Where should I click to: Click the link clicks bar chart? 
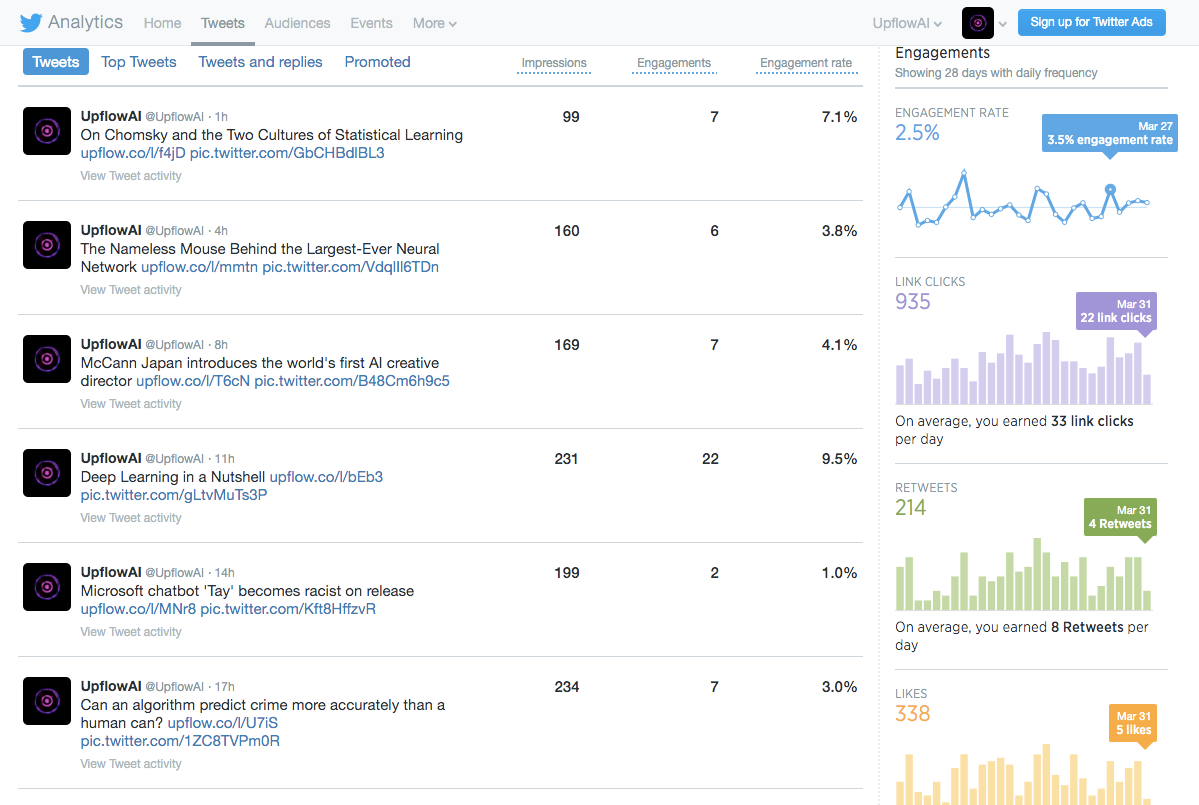point(1023,368)
